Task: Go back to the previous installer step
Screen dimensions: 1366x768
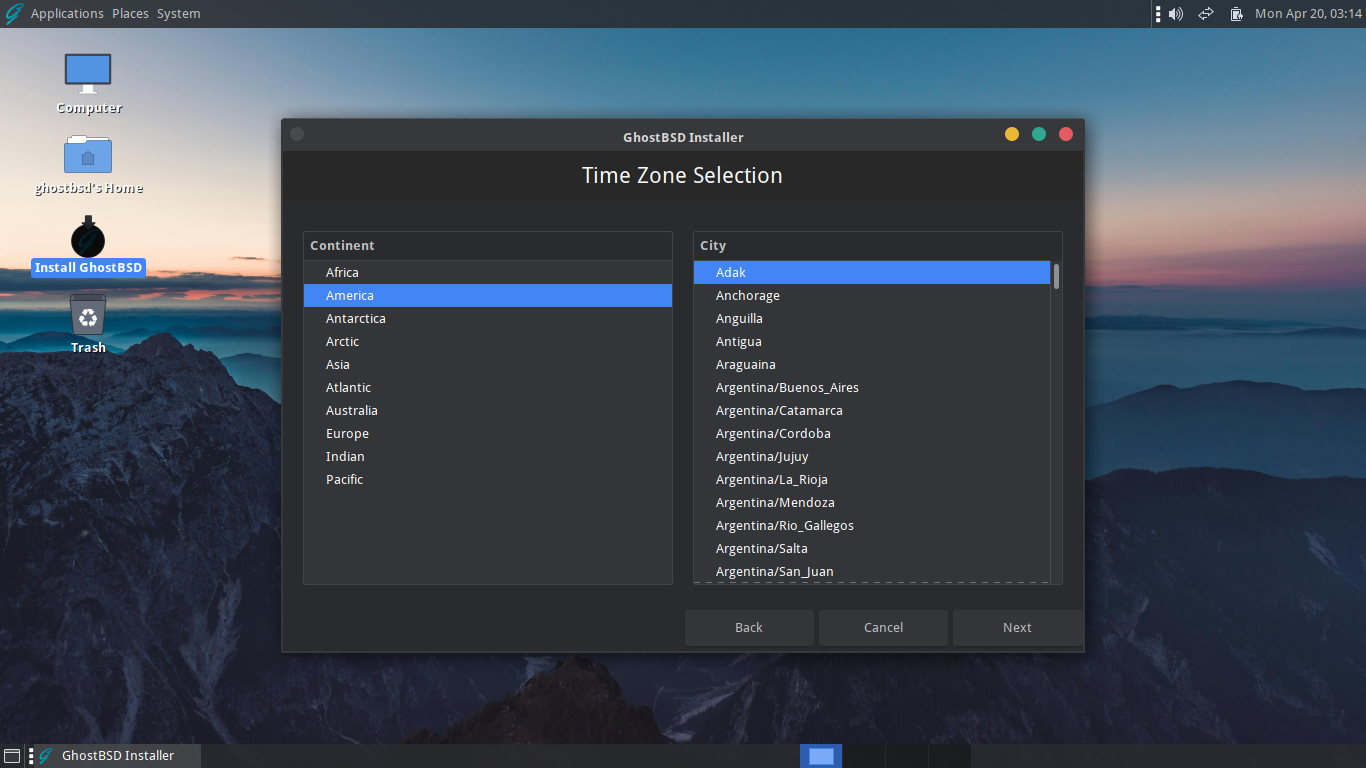Action: pos(749,628)
